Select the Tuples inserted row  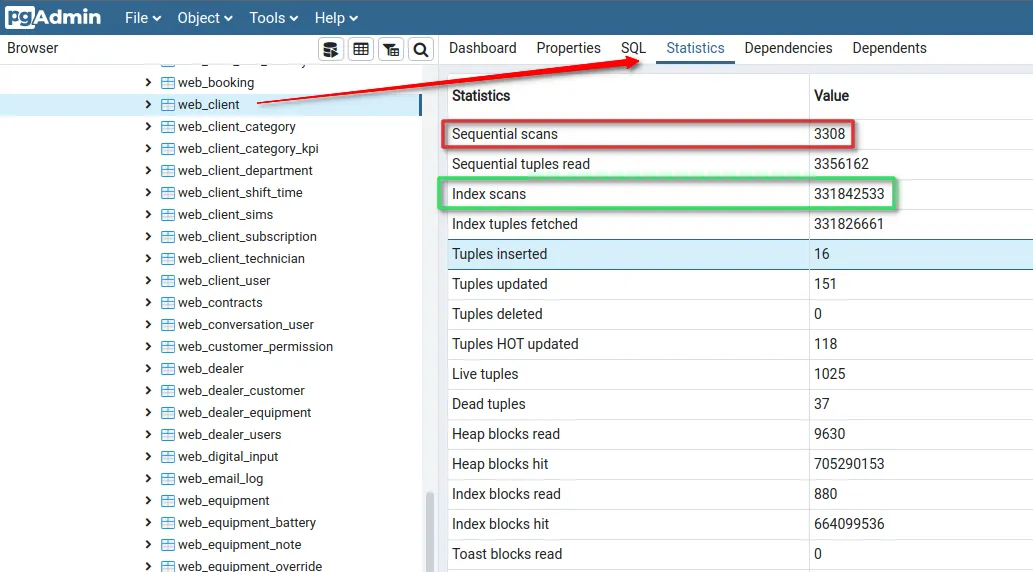740,254
